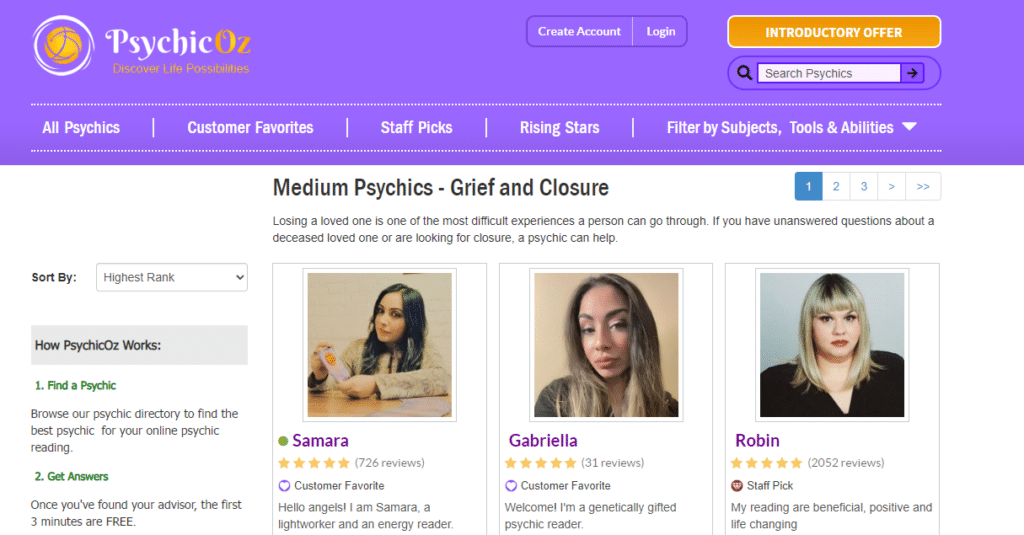This screenshot has width=1024, height=535.
Task: Expand Filter by Subjects, Tools & Abilities
Action: click(791, 128)
